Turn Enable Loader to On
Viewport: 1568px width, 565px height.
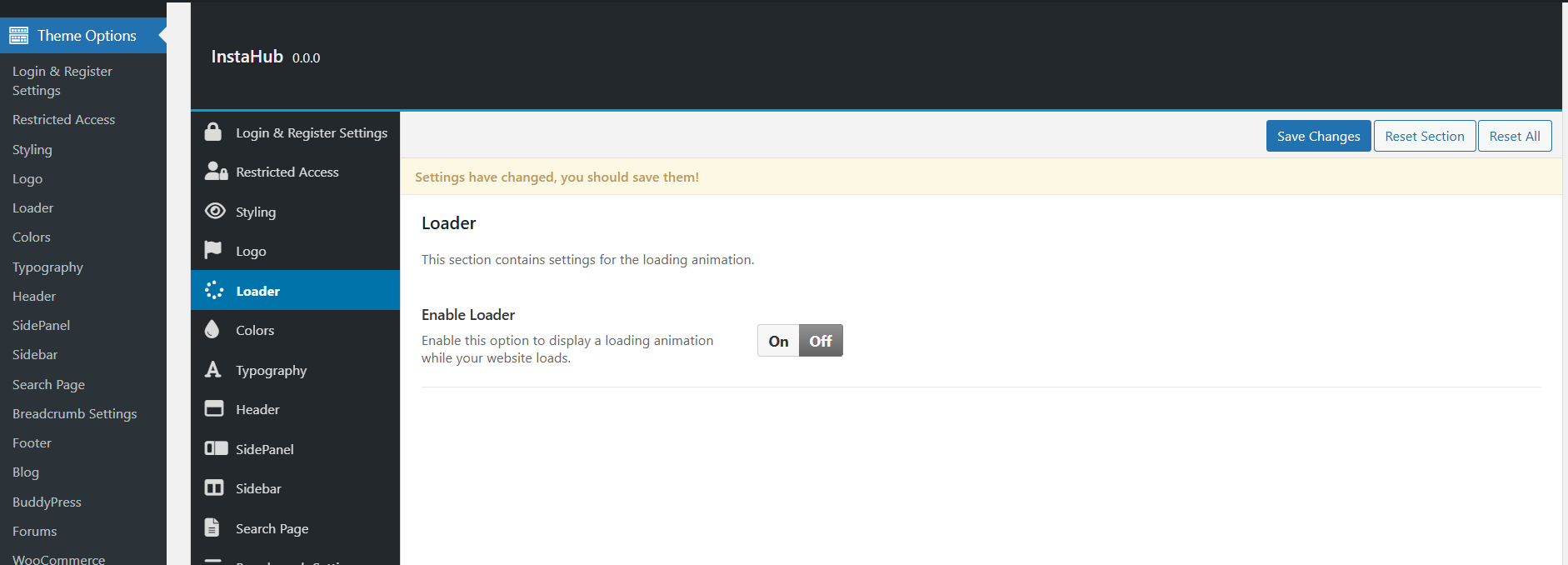coord(778,341)
